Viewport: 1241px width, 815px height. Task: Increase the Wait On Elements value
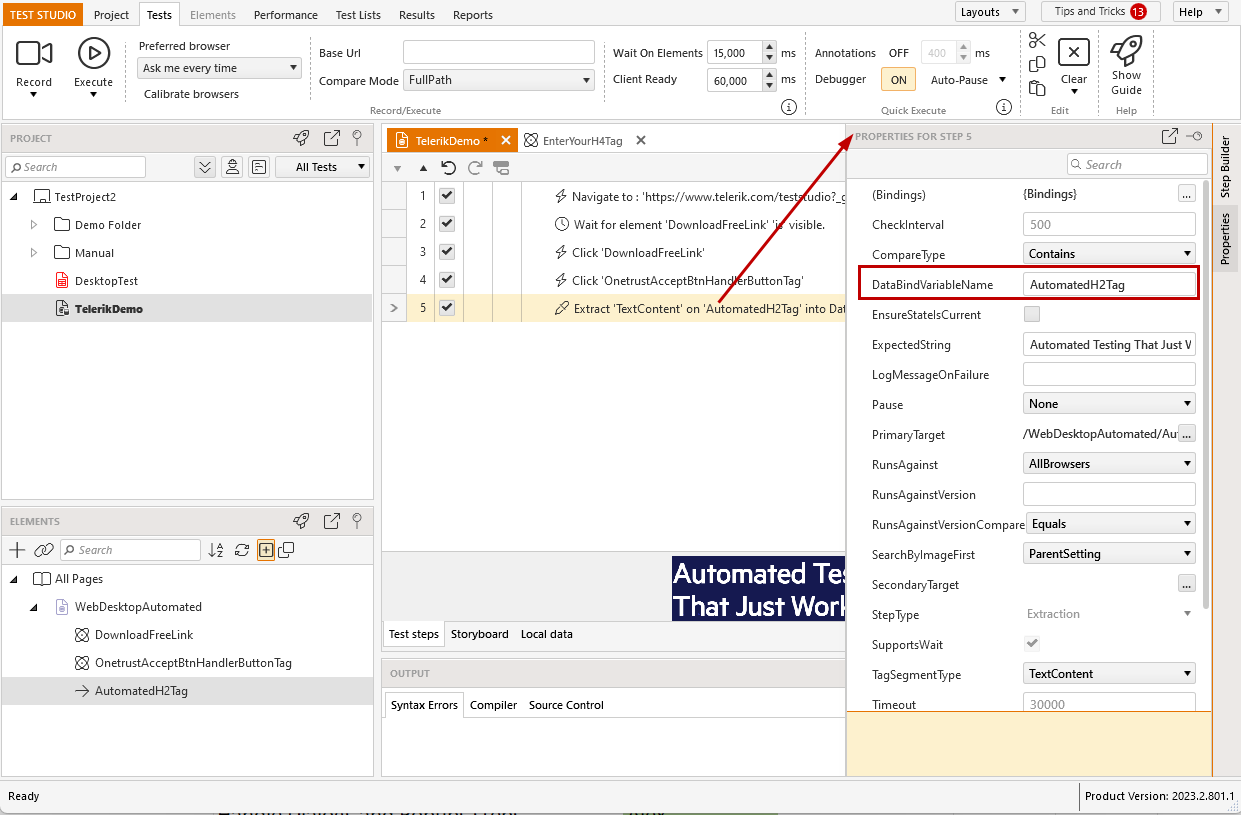click(x=769, y=47)
